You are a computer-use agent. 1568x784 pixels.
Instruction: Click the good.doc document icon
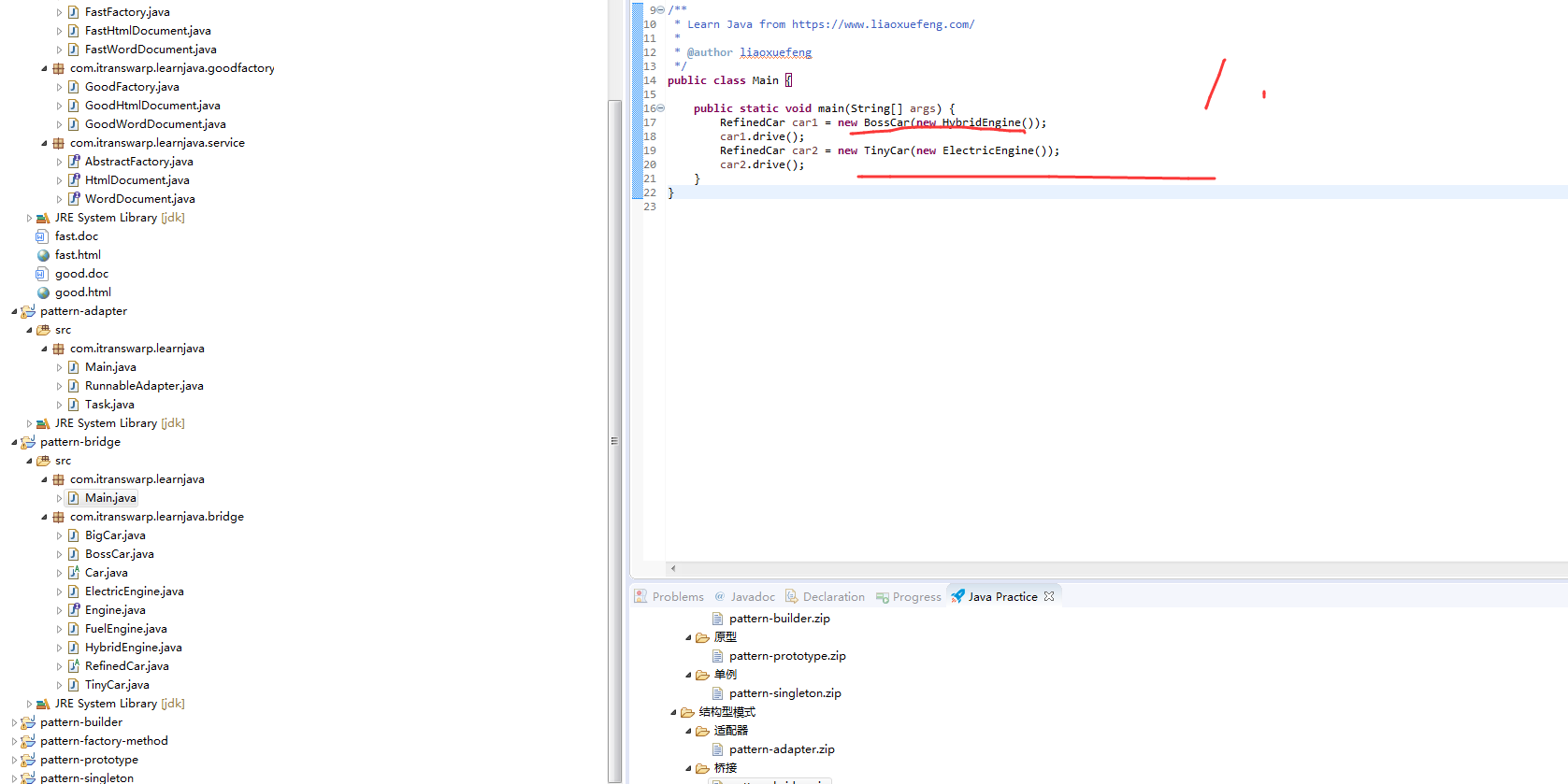coord(42,274)
